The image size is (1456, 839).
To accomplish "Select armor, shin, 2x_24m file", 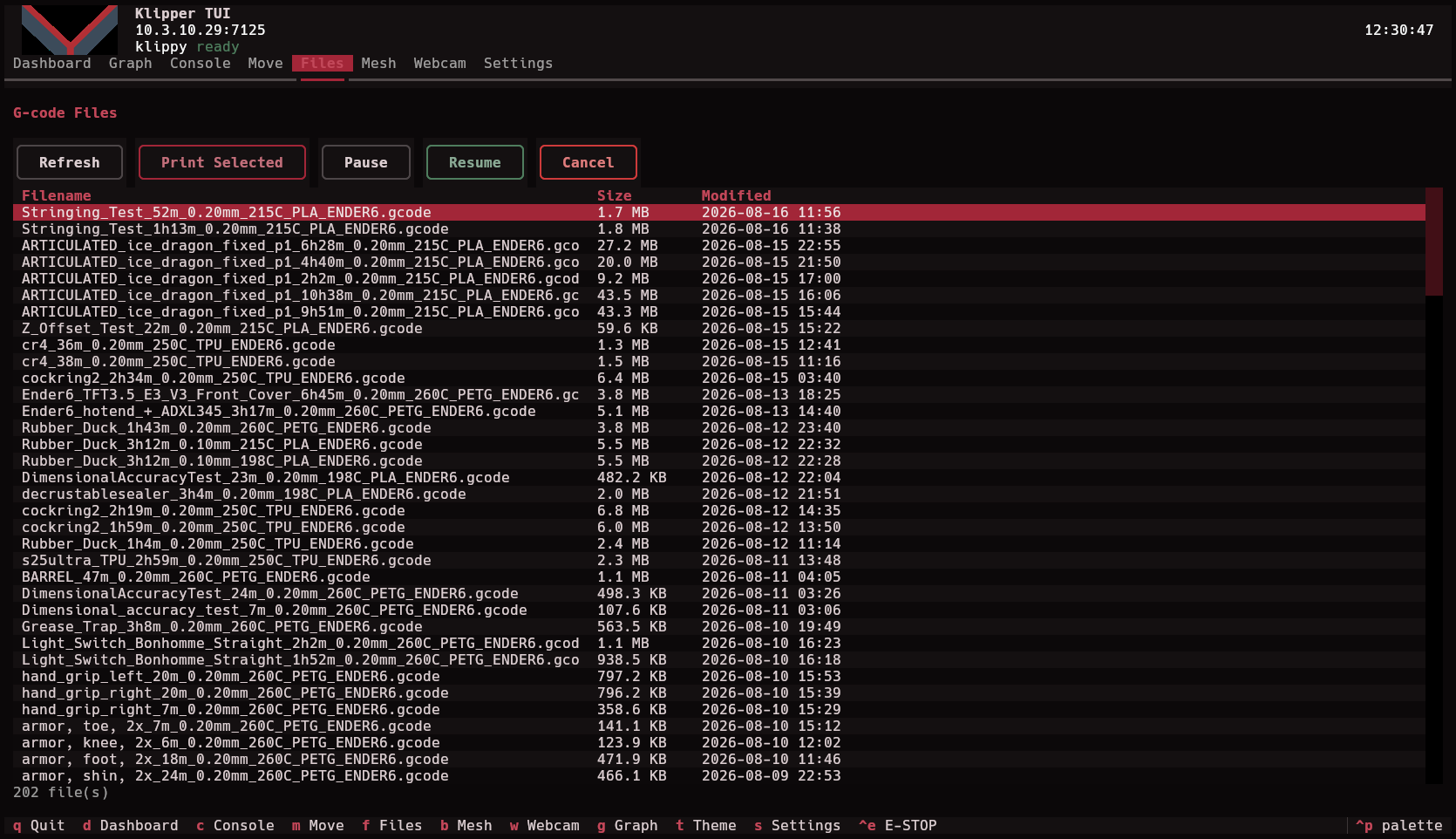I will tap(719, 776).
